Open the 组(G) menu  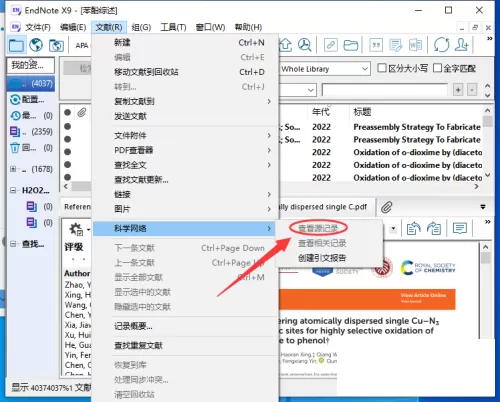pos(141,27)
